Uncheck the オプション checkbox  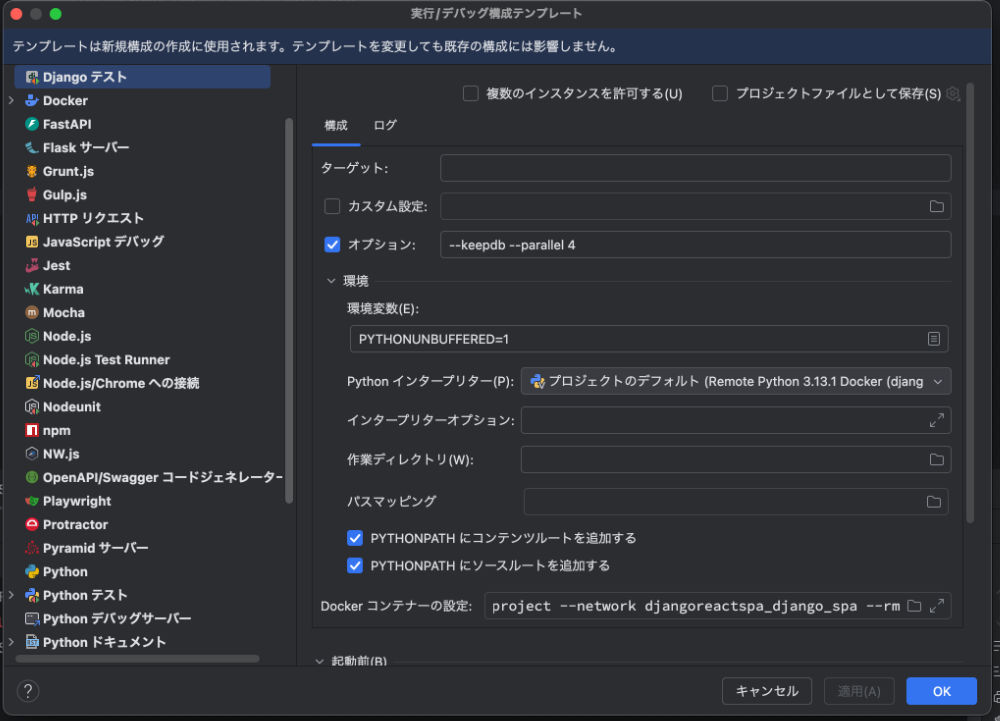click(x=332, y=245)
